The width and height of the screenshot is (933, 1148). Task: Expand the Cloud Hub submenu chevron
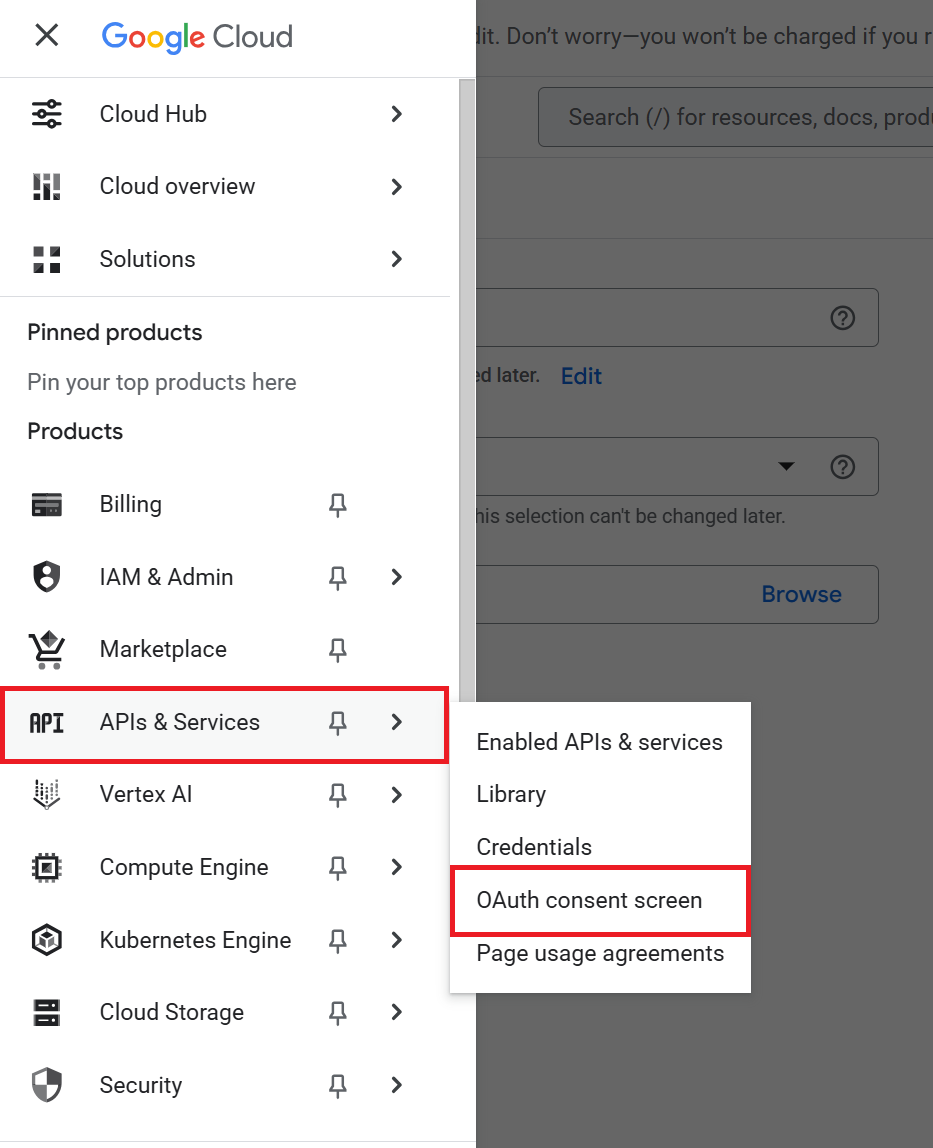397,114
